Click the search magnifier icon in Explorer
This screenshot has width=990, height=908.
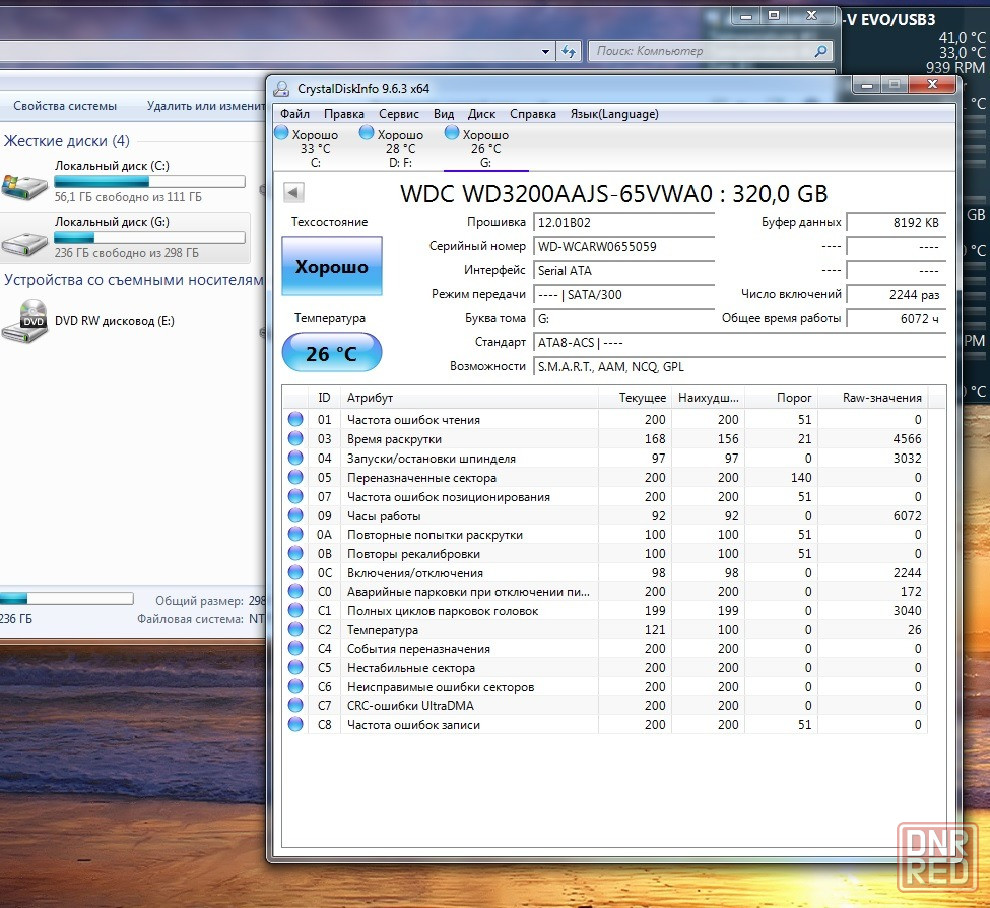coord(820,51)
